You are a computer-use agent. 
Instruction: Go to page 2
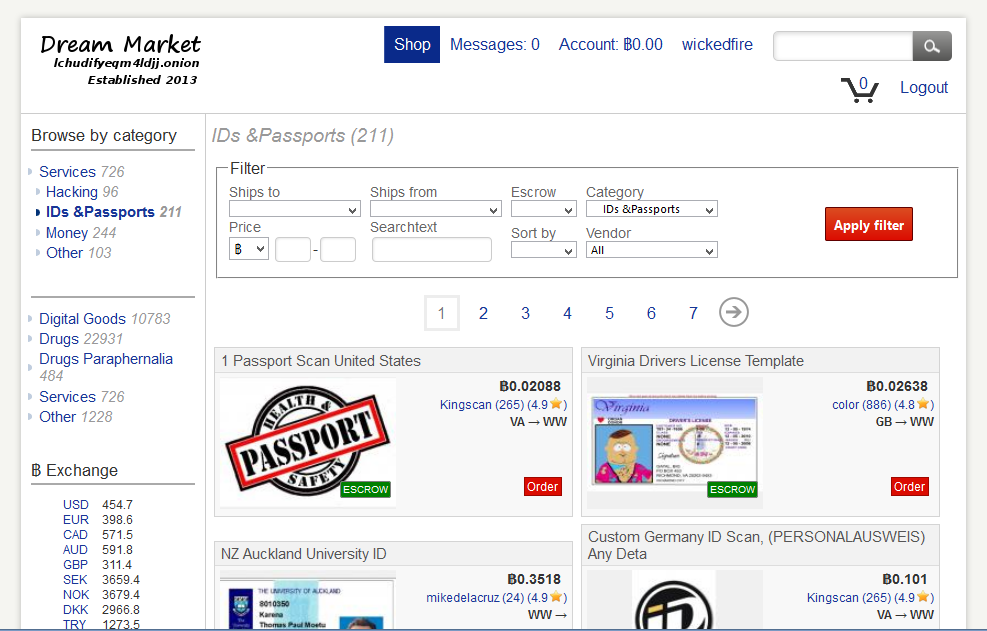pos(483,313)
